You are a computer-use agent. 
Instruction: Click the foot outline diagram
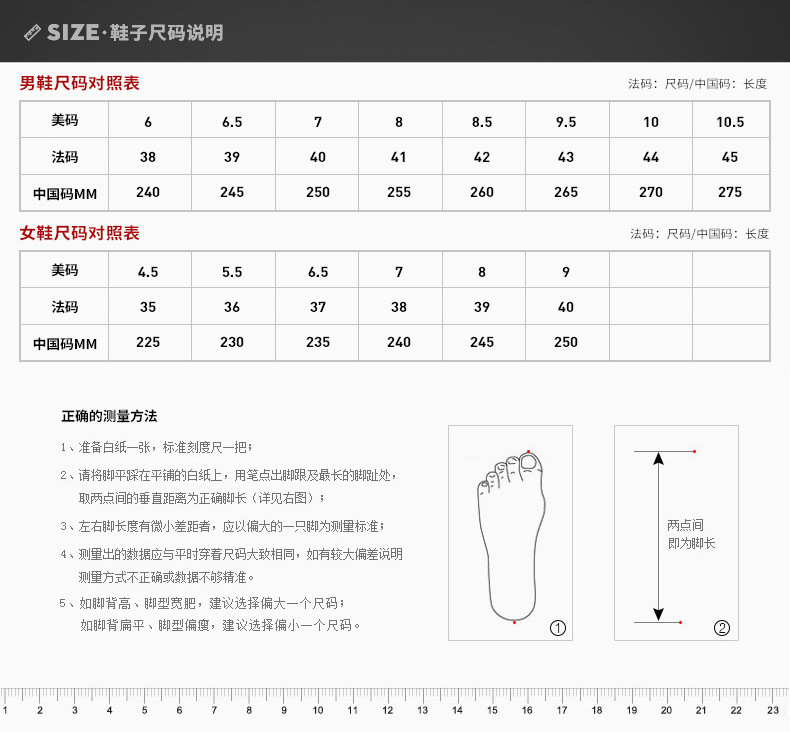[511, 536]
